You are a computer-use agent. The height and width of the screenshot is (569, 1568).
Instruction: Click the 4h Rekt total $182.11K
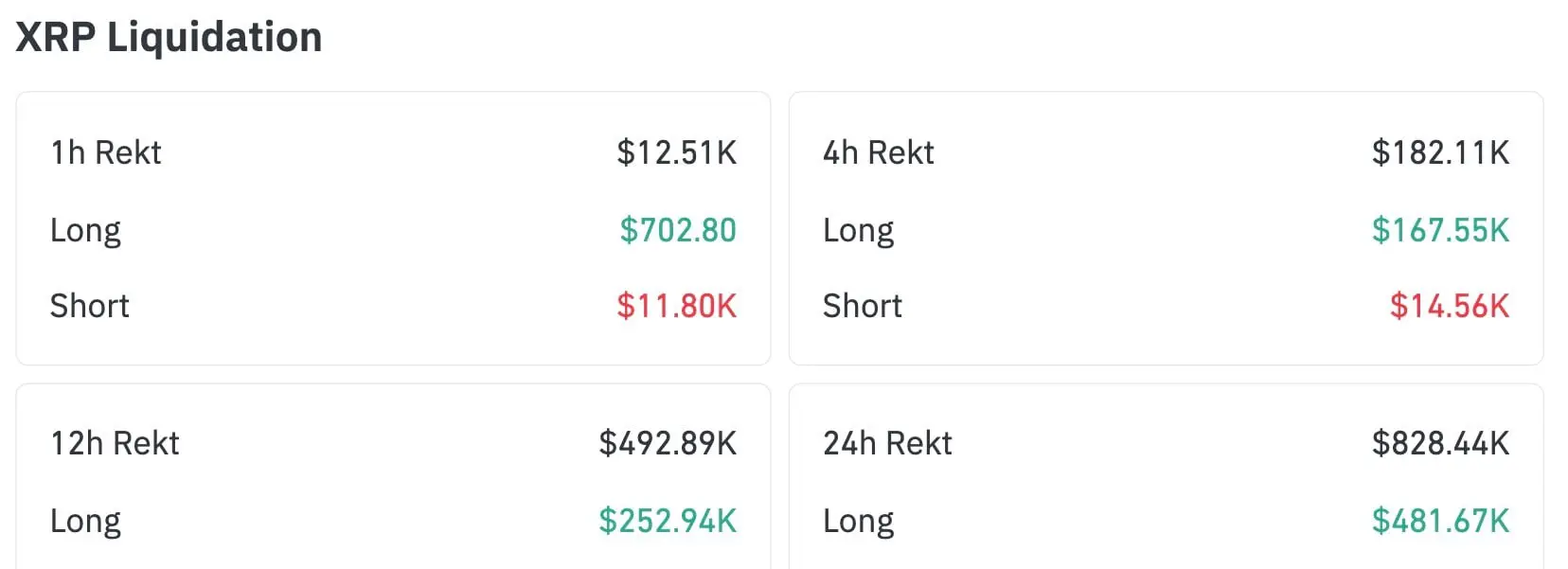pos(1439,152)
